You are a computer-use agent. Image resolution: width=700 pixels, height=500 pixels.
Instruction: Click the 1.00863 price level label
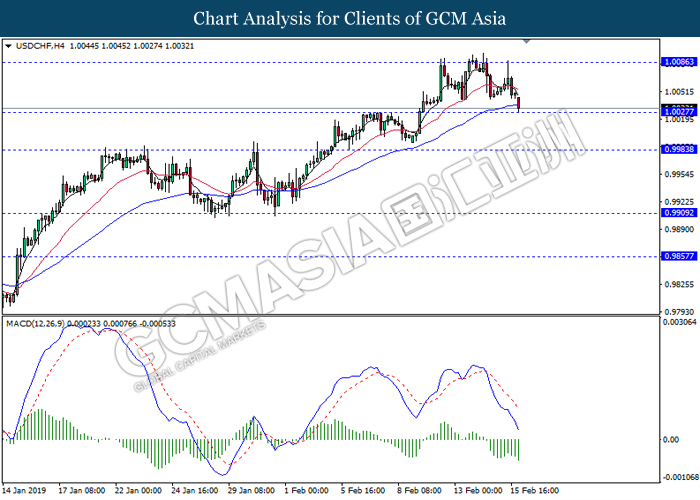[679, 62]
